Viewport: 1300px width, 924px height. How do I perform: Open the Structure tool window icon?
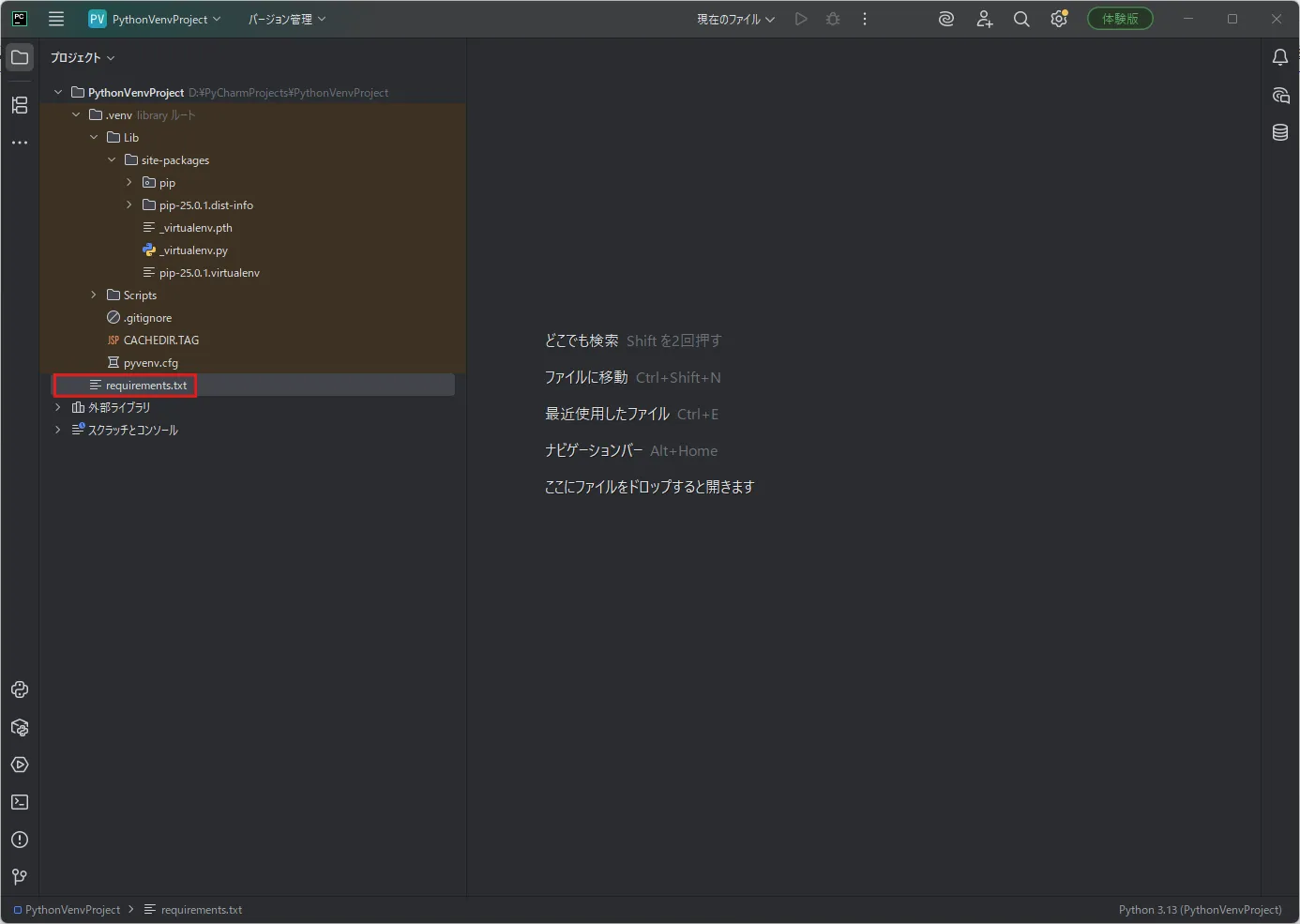click(x=20, y=105)
